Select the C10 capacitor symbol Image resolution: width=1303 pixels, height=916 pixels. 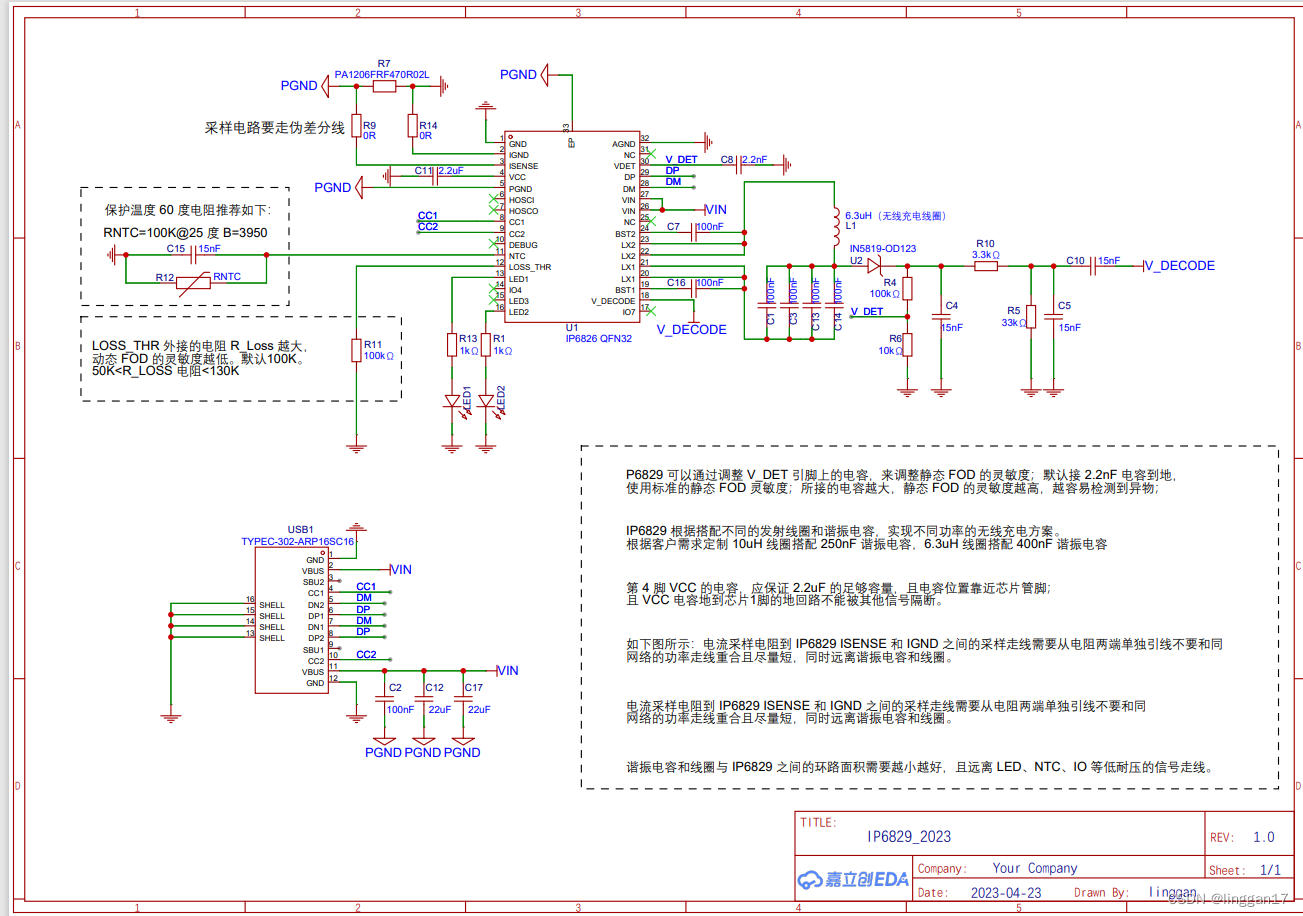click(x=1092, y=266)
